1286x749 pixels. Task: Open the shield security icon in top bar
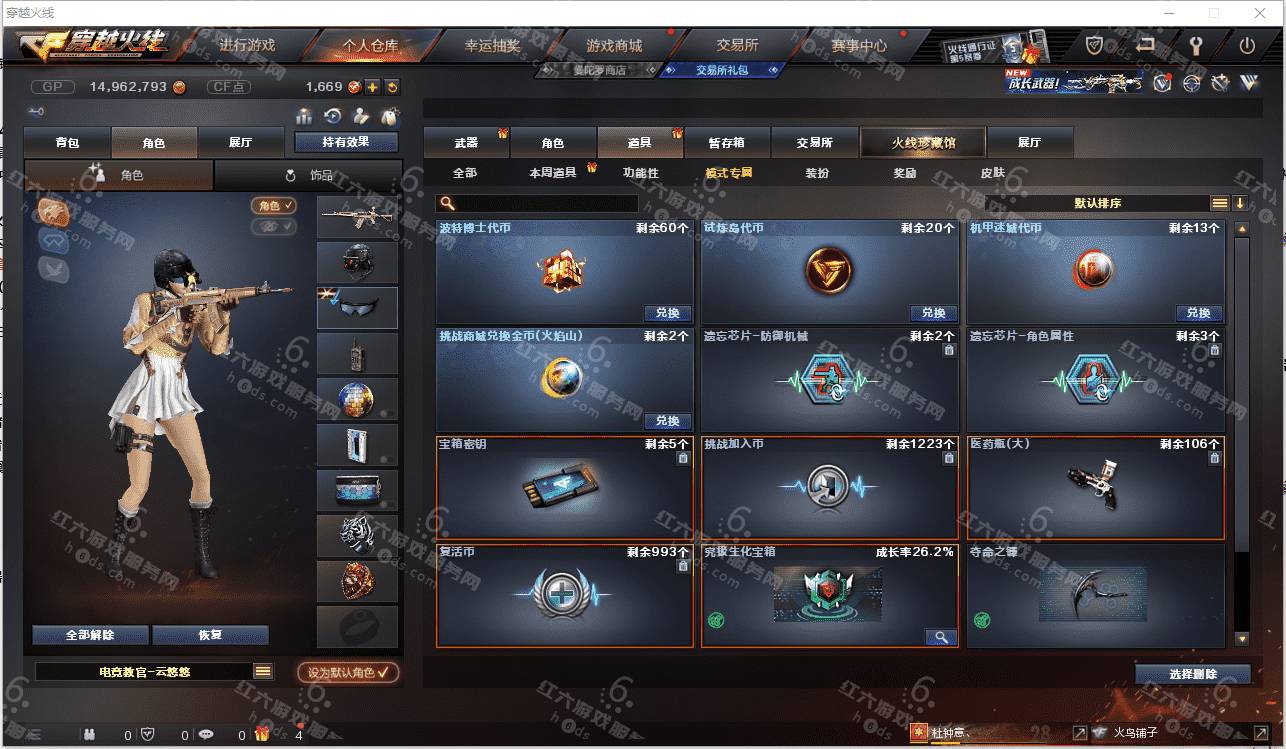(1095, 45)
